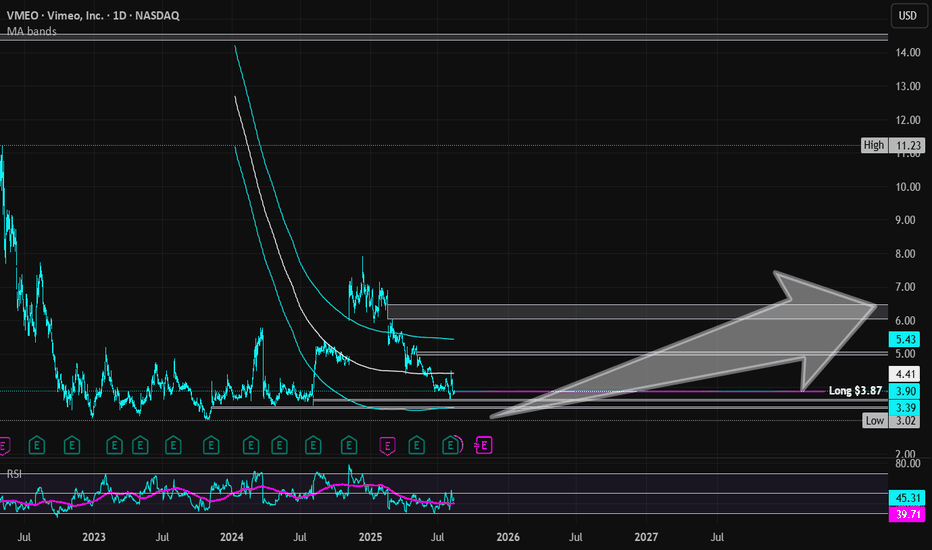
Task: Click the Low 3.02 price label
Action: (x=894, y=420)
